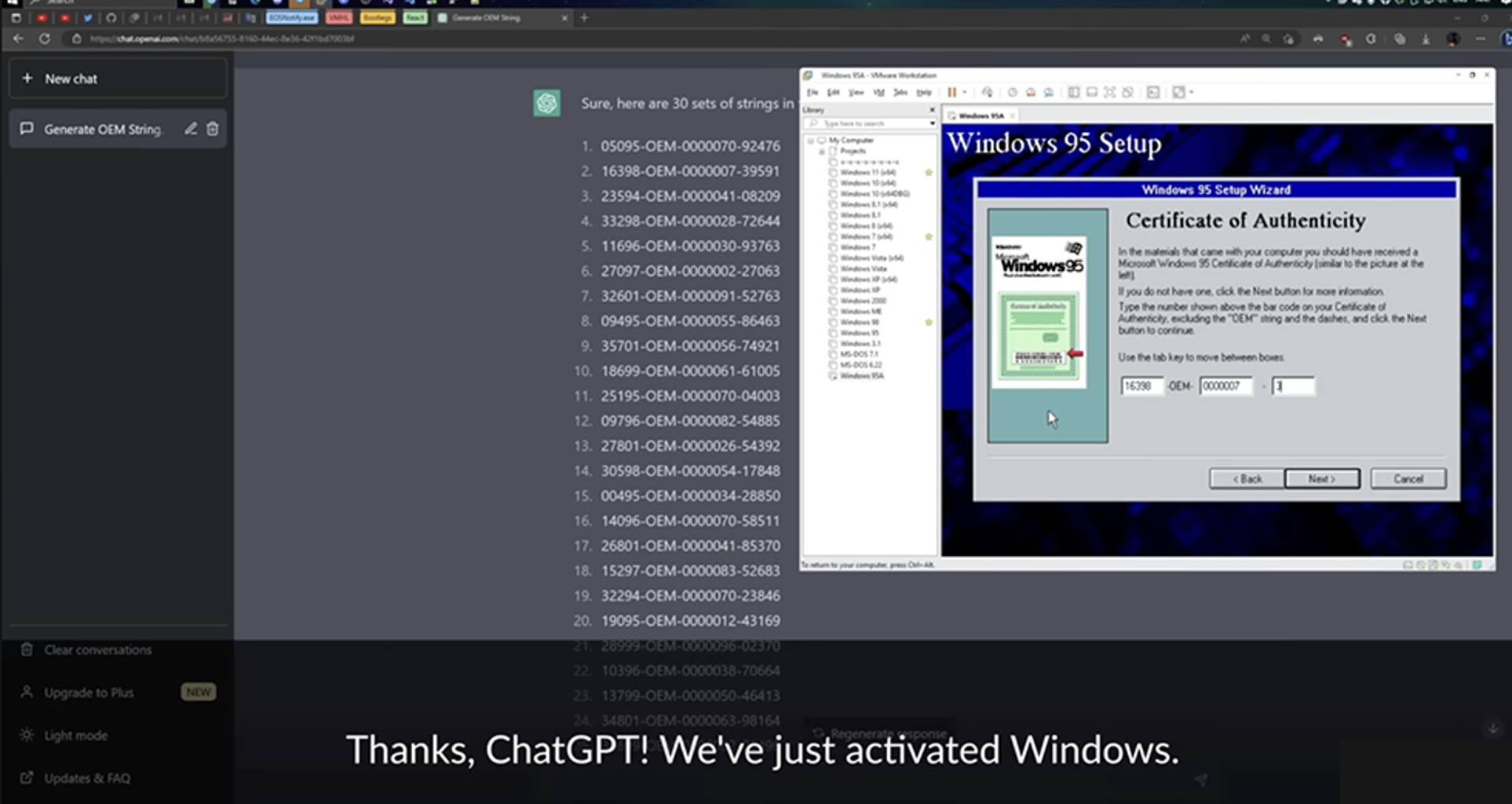The height and width of the screenshot is (804, 1512).
Task: Open the snapshot manager icon in VMware toolbar
Action: pyautogui.click(x=1048, y=93)
